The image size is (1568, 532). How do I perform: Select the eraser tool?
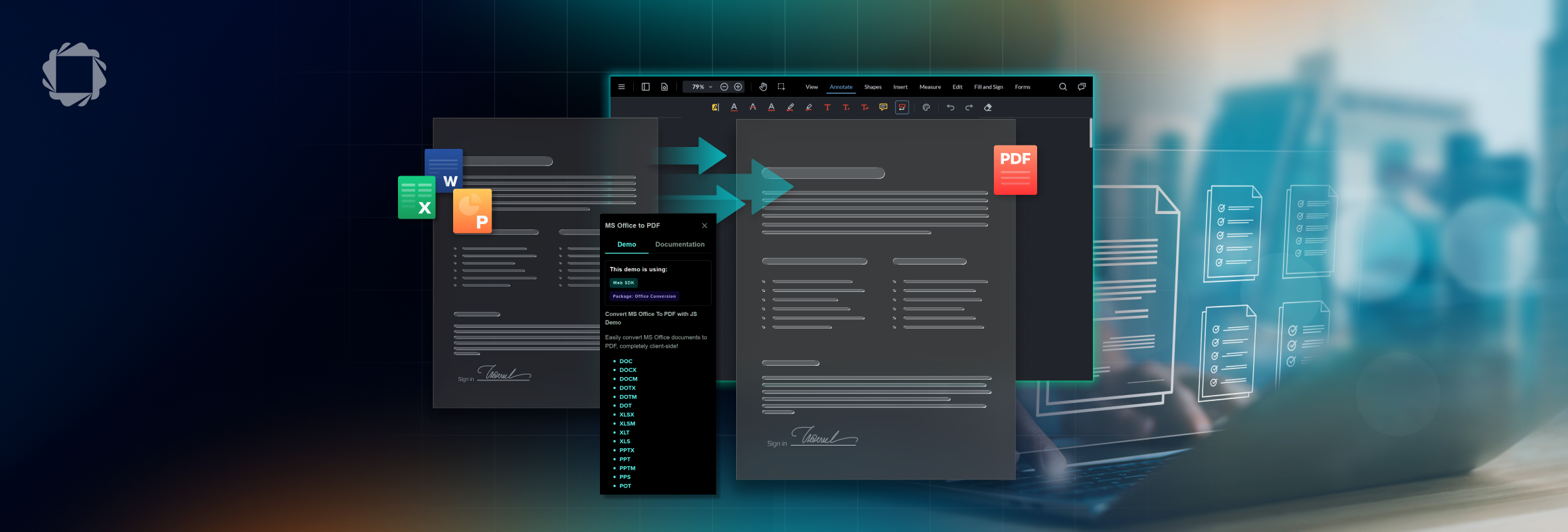click(x=988, y=107)
